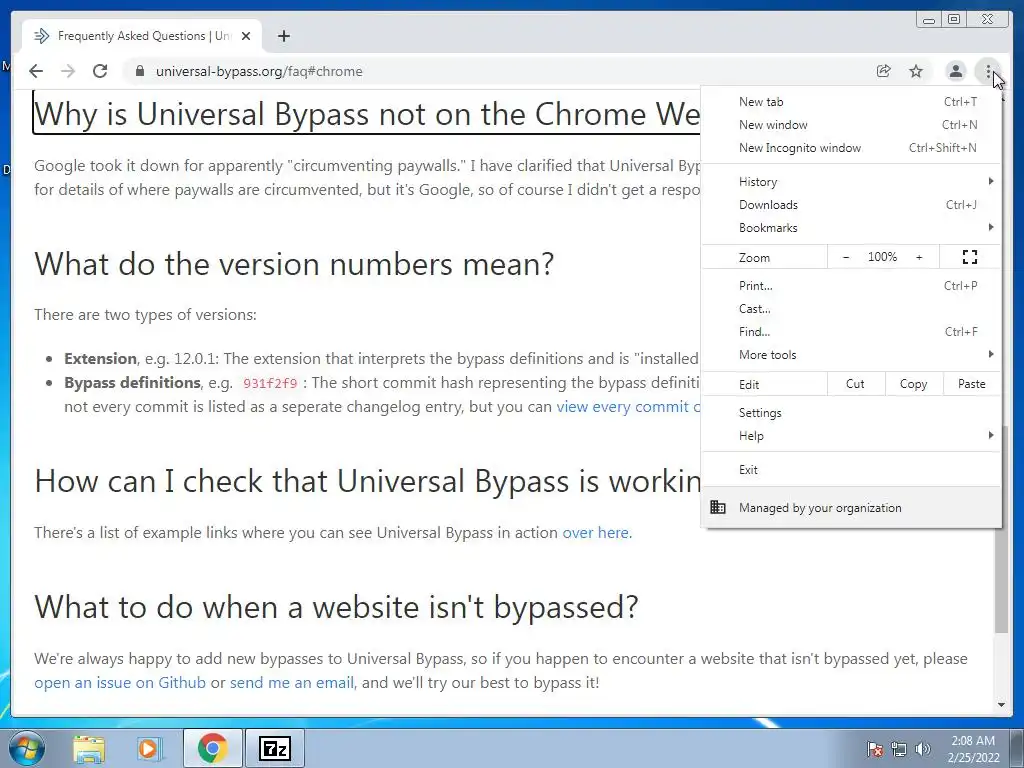Increase zoom with the plus button
The height and width of the screenshot is (768, 1024).
(919, 257)
